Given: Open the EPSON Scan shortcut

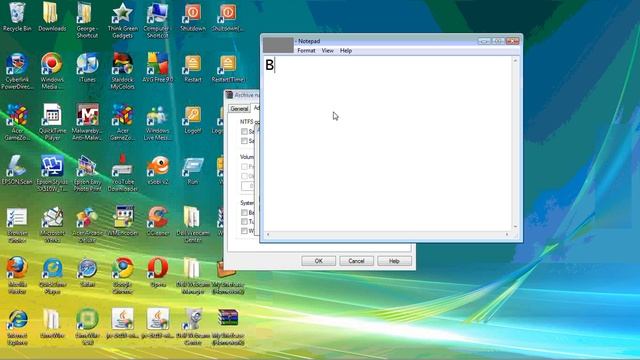Looking at the screenshot, I should coord(17,170).
